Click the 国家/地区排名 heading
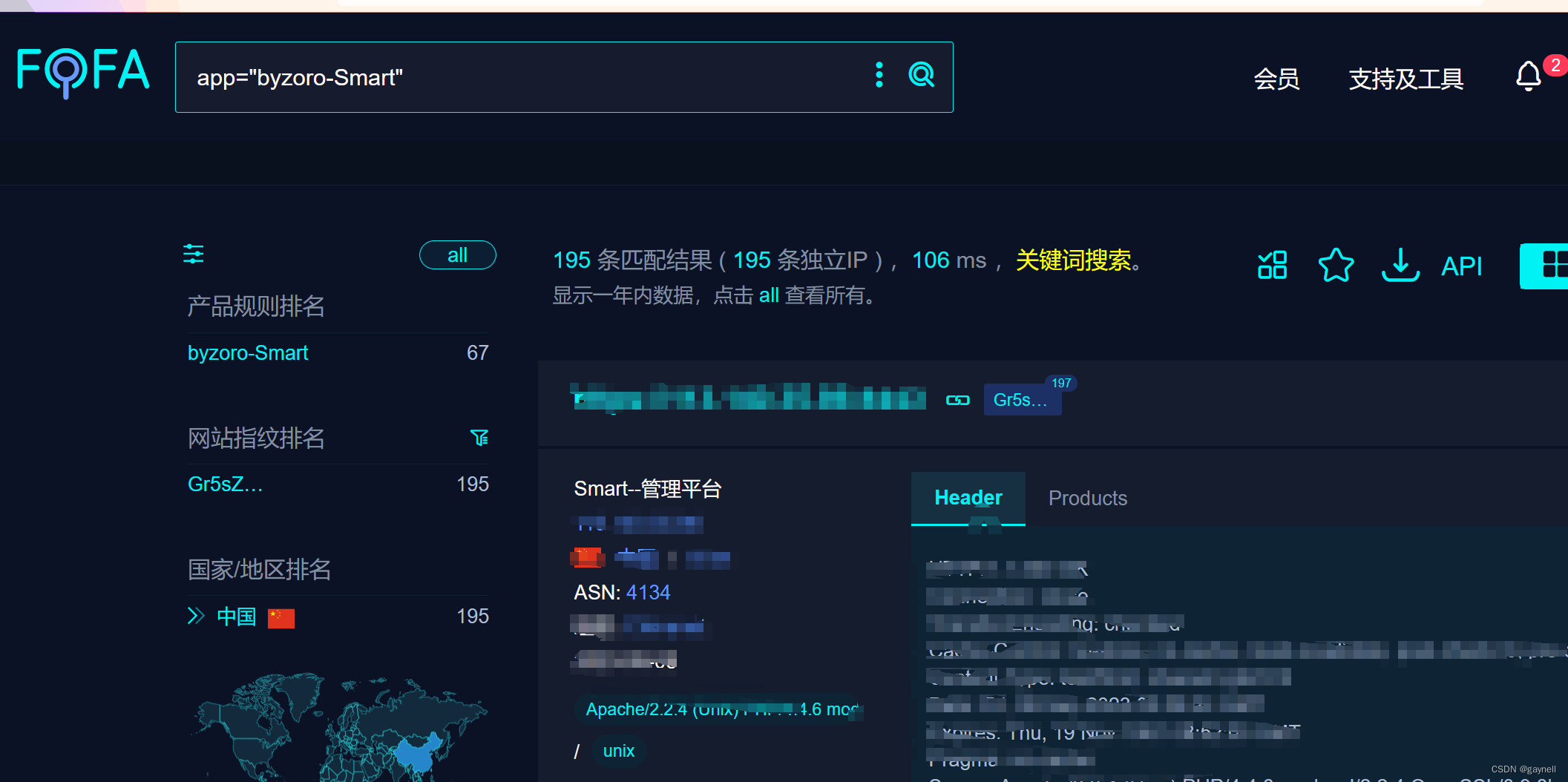Screen dimensions: 1568x782 click(x=259, y=569)
